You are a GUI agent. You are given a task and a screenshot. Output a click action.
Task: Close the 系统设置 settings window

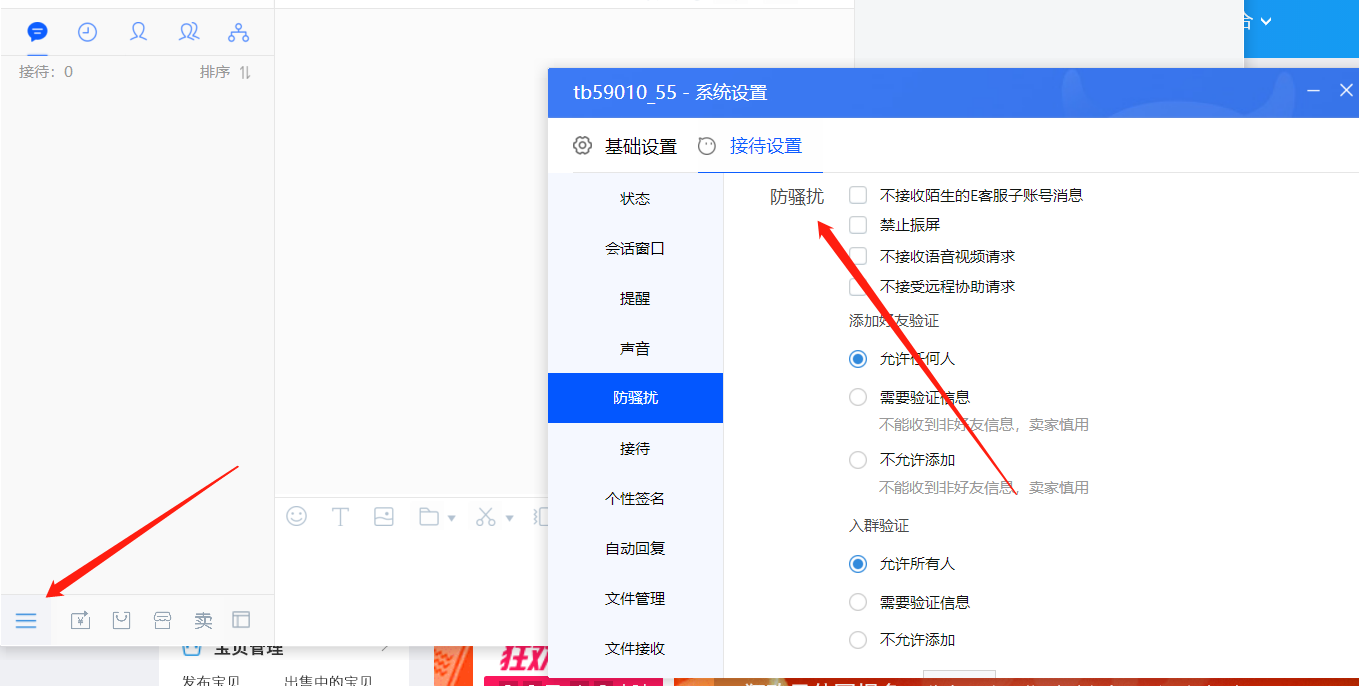(x=1346, y=91)
